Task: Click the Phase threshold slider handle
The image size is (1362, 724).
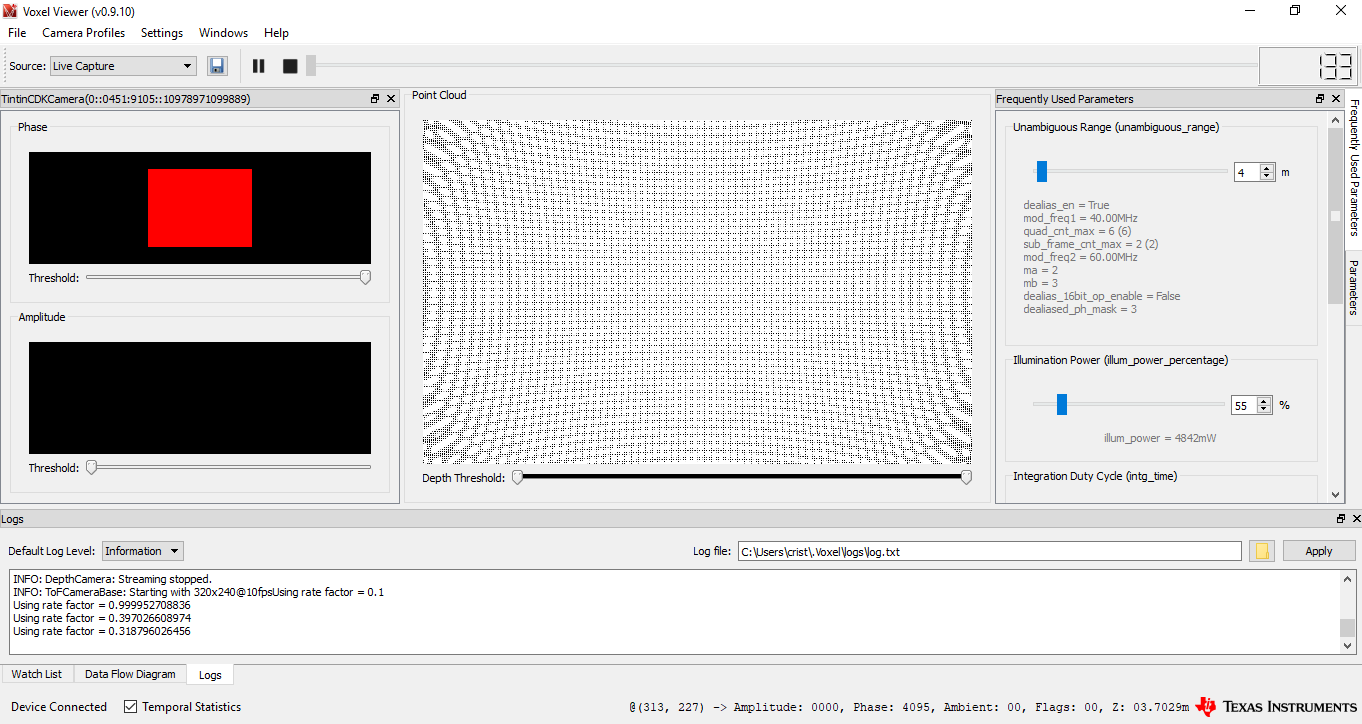Action: (365, 277)
